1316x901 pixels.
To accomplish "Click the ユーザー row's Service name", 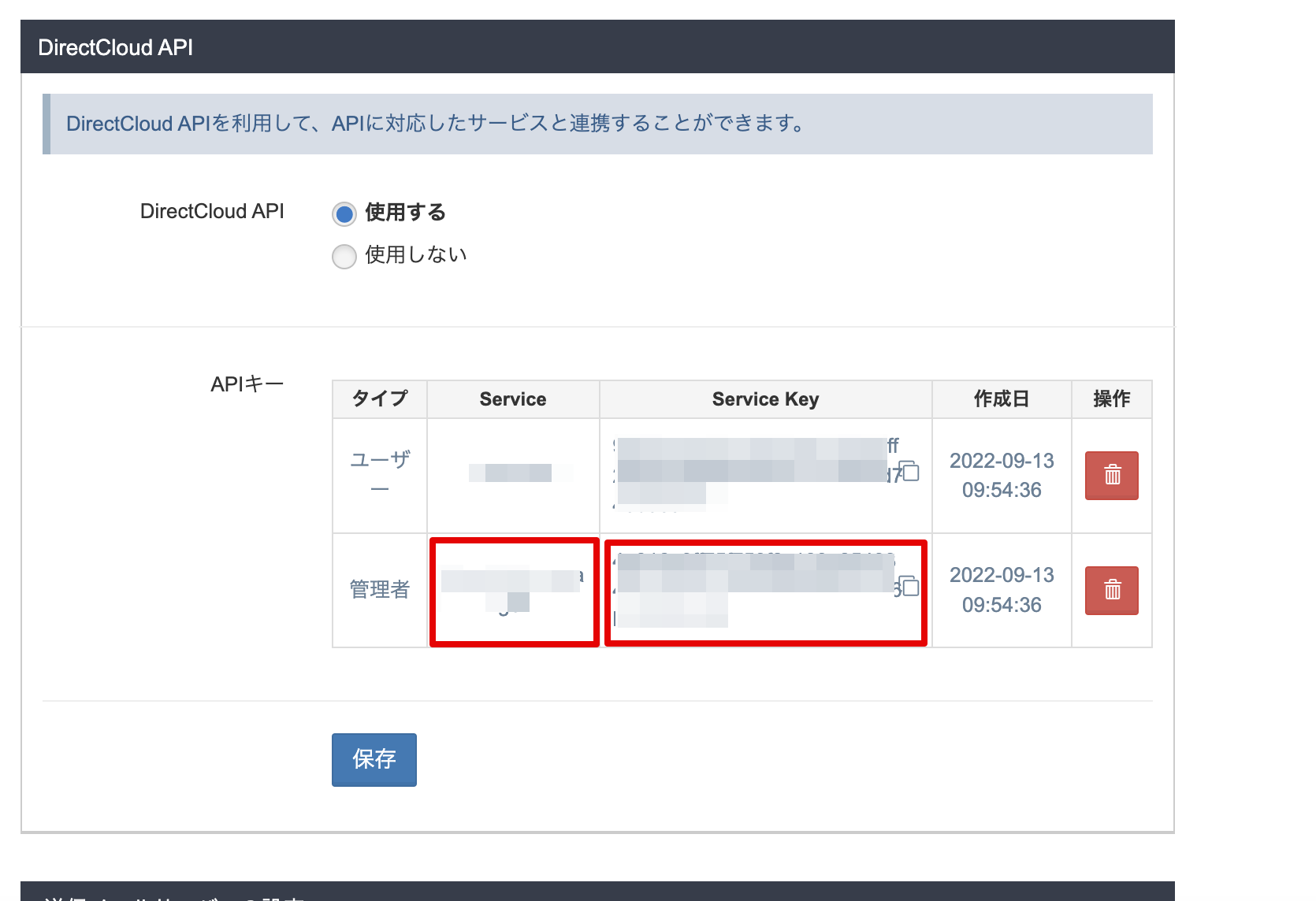I will [513, 473].
